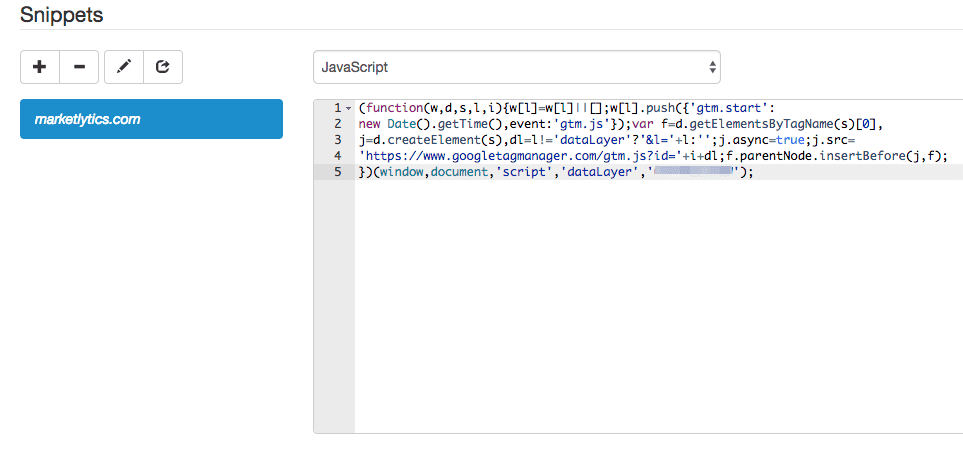Edit snippet using the pencil icon
This screenshot has width=963, height=464.
(x=124, y=67)
